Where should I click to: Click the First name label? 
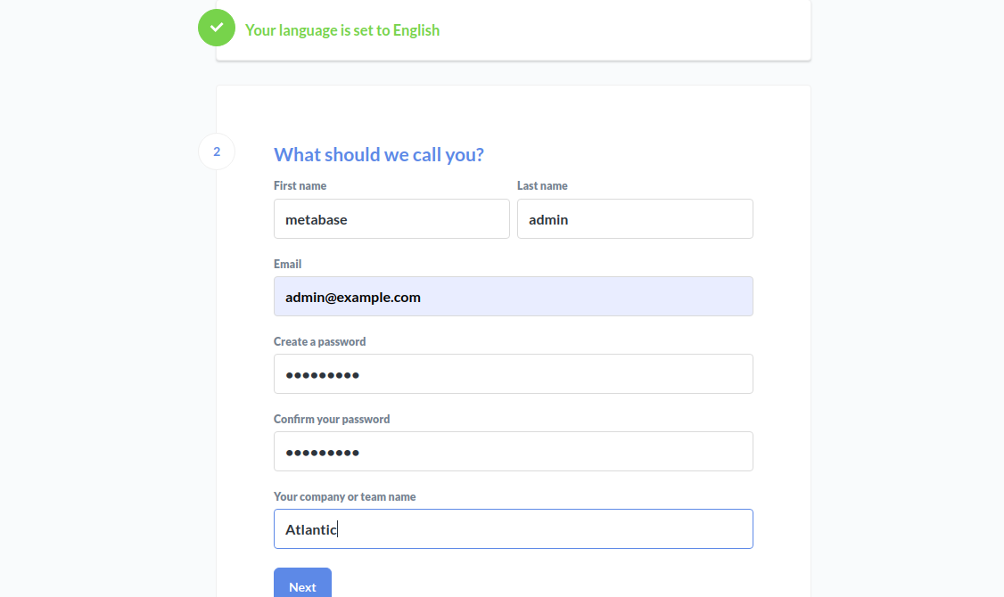[300, 186]
